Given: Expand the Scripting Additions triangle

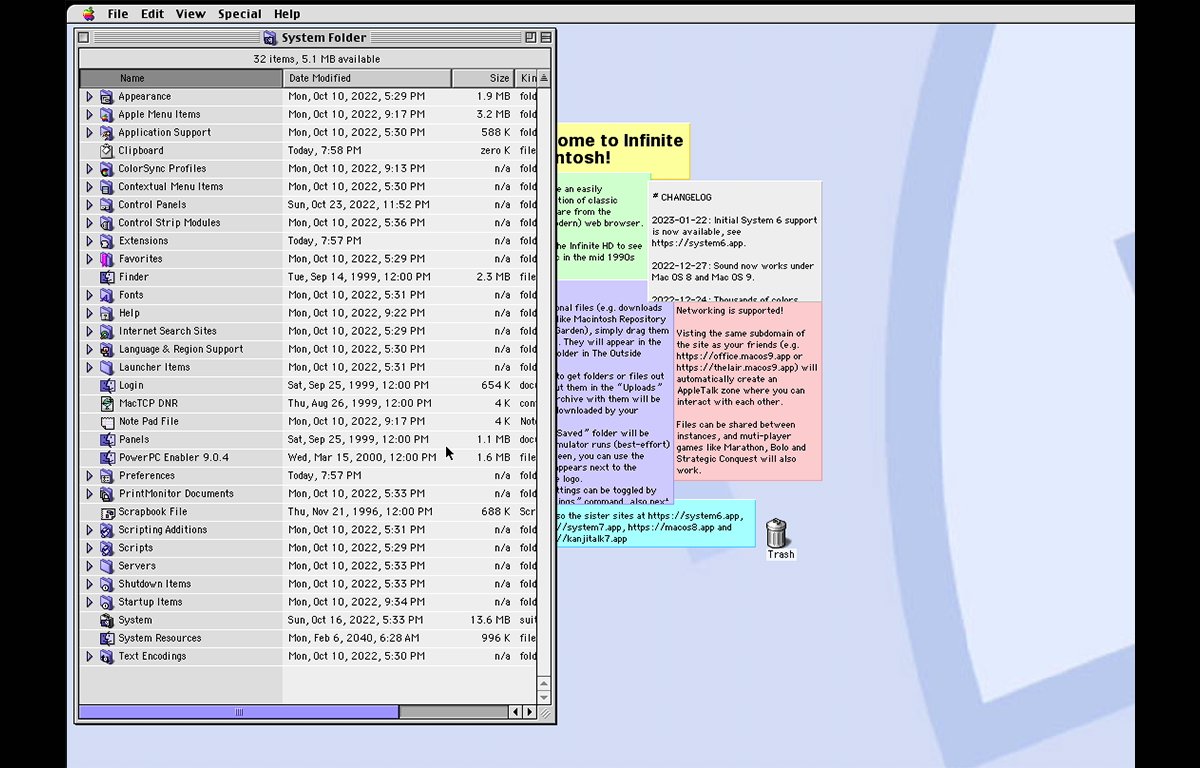Looking at the screenshot, I should pyautogui.click(x=89, y=530).
